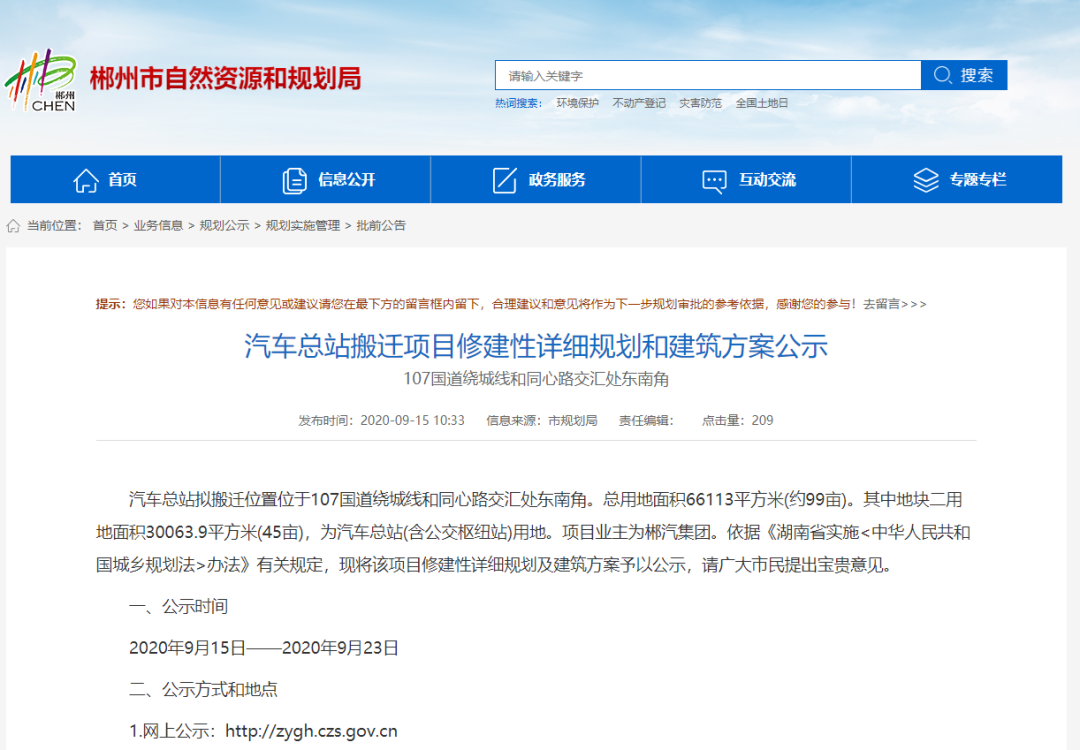Click hot search term 灾害防范
The width and height of the screenshot is (1080, 750).
coord(700,103)
